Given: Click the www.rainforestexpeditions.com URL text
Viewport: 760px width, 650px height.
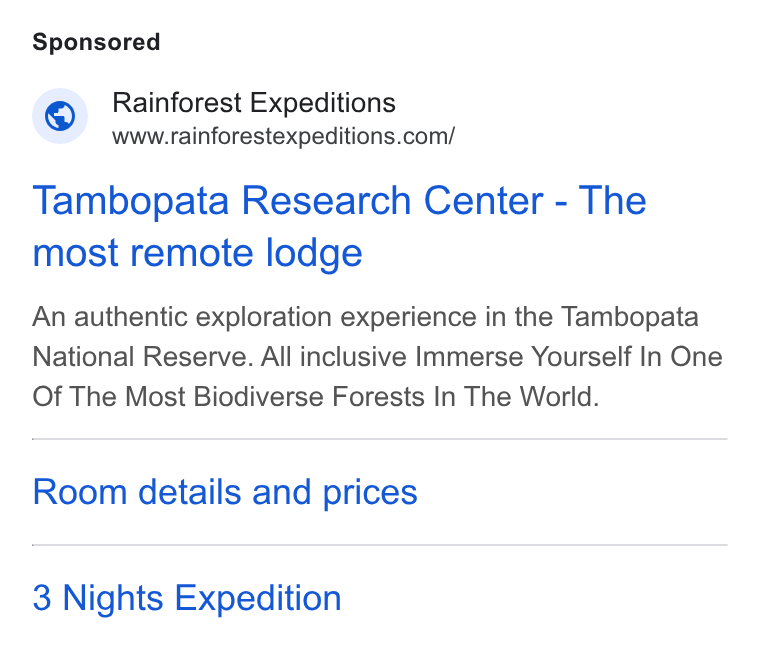Looking at the screenshot, I should click(284, 136).
